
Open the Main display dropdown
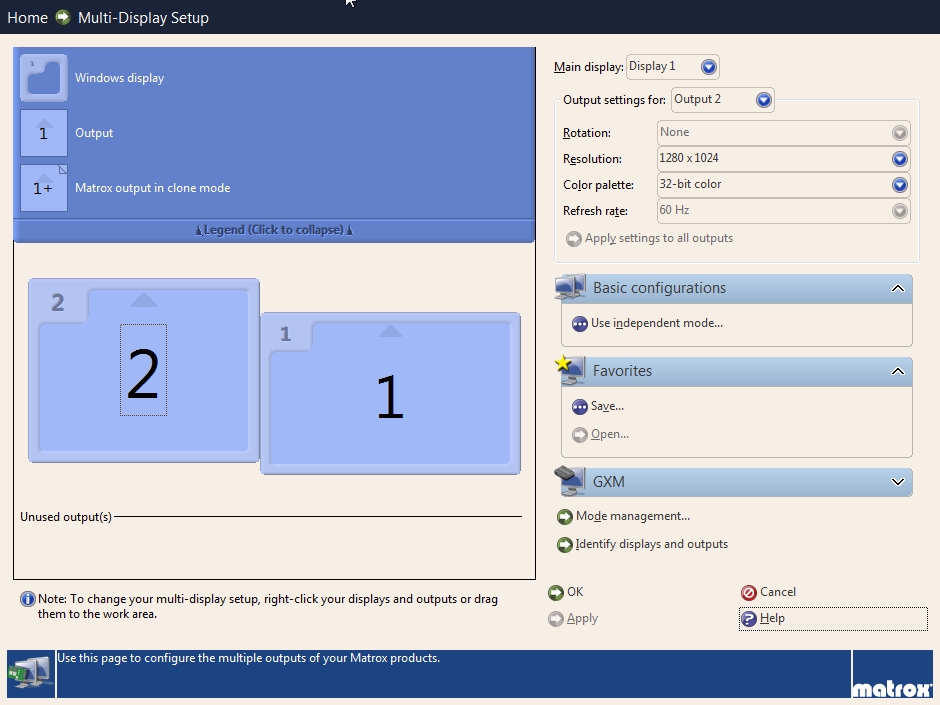[709, 67]
